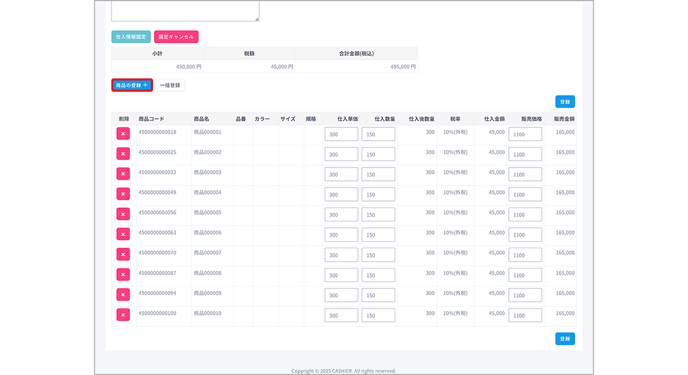Screen dimensions: 688x375
Task: Click the 商品の登録 + button
Action: click(x=132, y=85)
